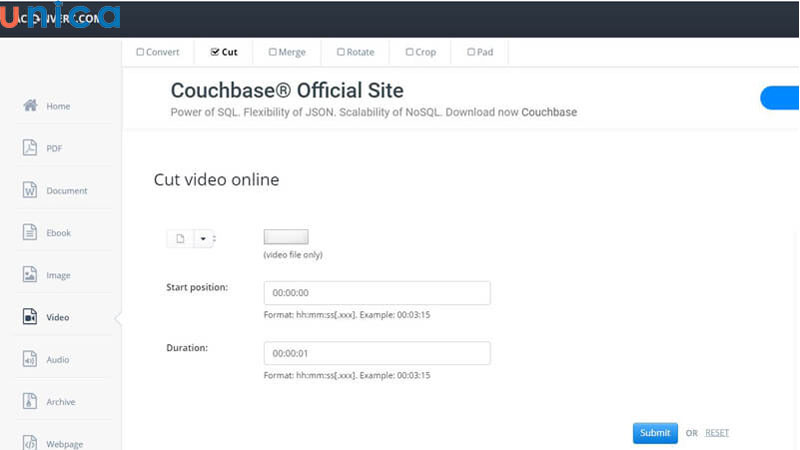Select the Video menu entry
Screen dimensions: 800x450
(x=58, y=317)
